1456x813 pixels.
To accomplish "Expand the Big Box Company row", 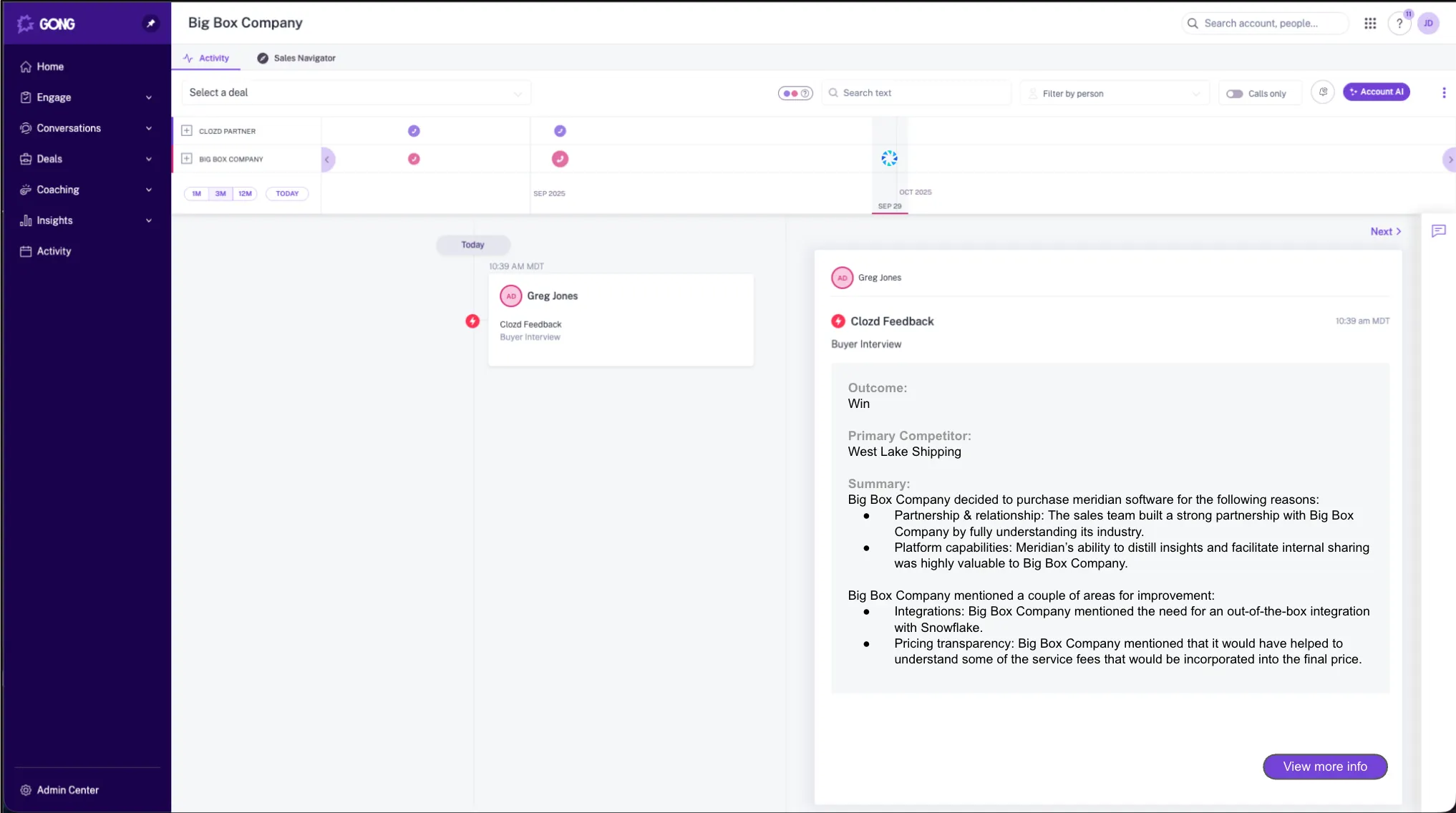I will [187, 159].
